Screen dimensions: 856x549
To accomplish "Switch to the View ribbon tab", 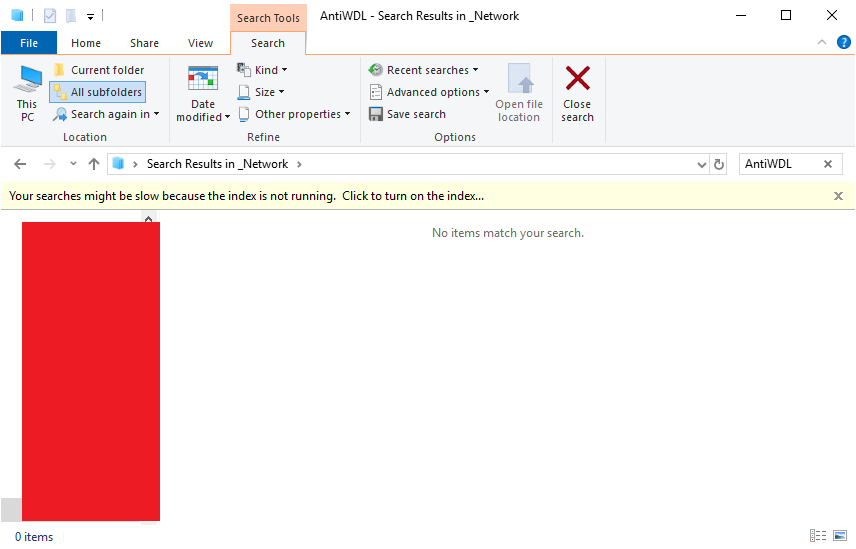I will point(200,43).
